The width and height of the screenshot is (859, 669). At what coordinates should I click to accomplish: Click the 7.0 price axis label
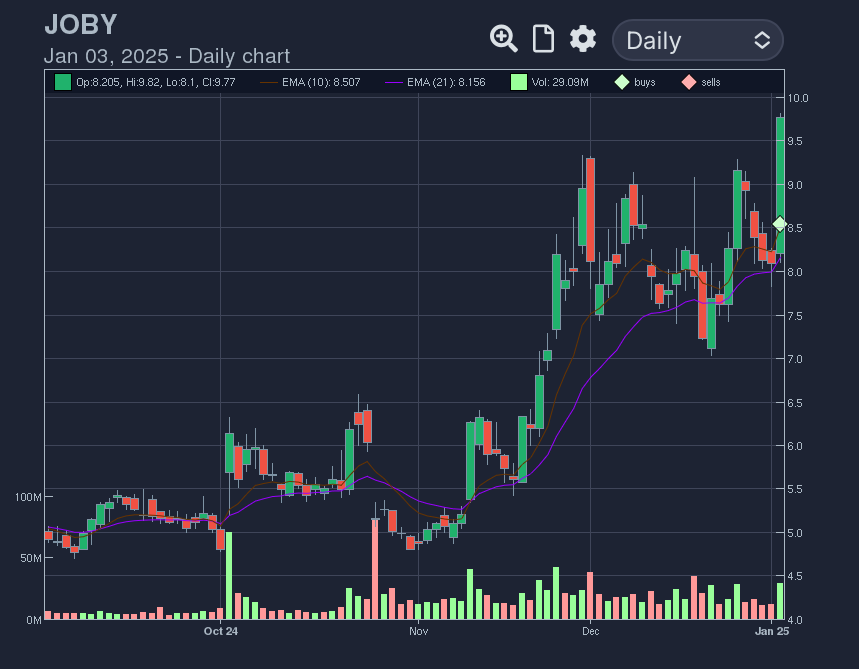(x=795, y=359)
